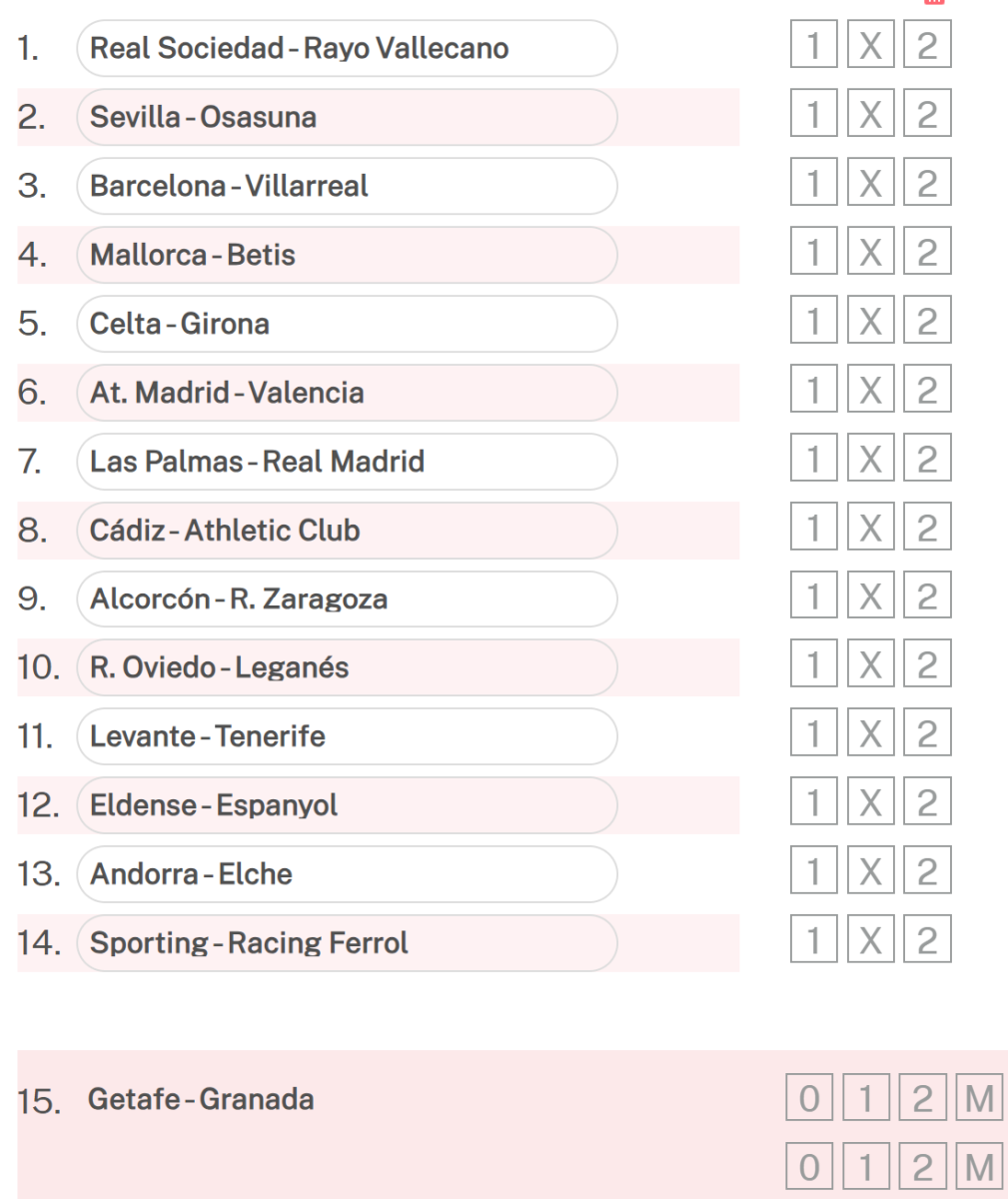Choose 2 for At. Madrid - Valencia
The height and width of the screenshot is (1199, 1008).
(x=927, y=393)
